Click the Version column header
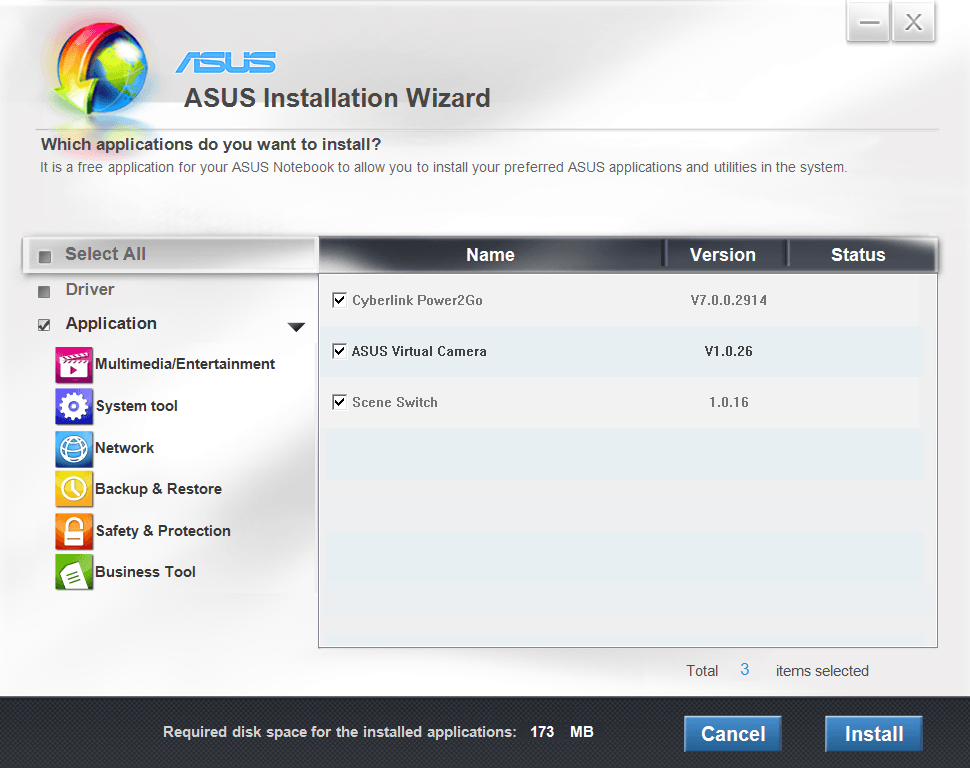 723,255
